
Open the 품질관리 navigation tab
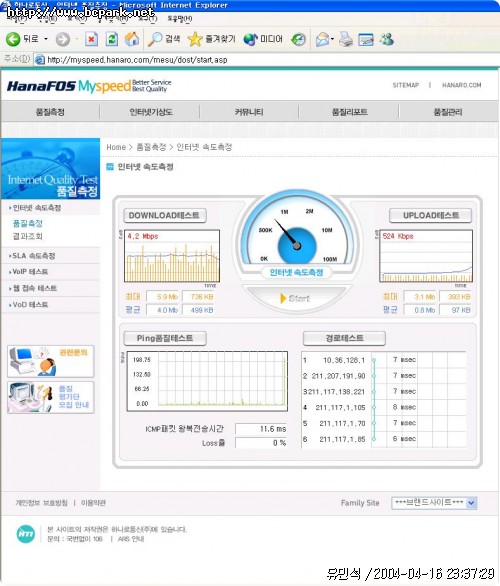(x=448, y=112)
